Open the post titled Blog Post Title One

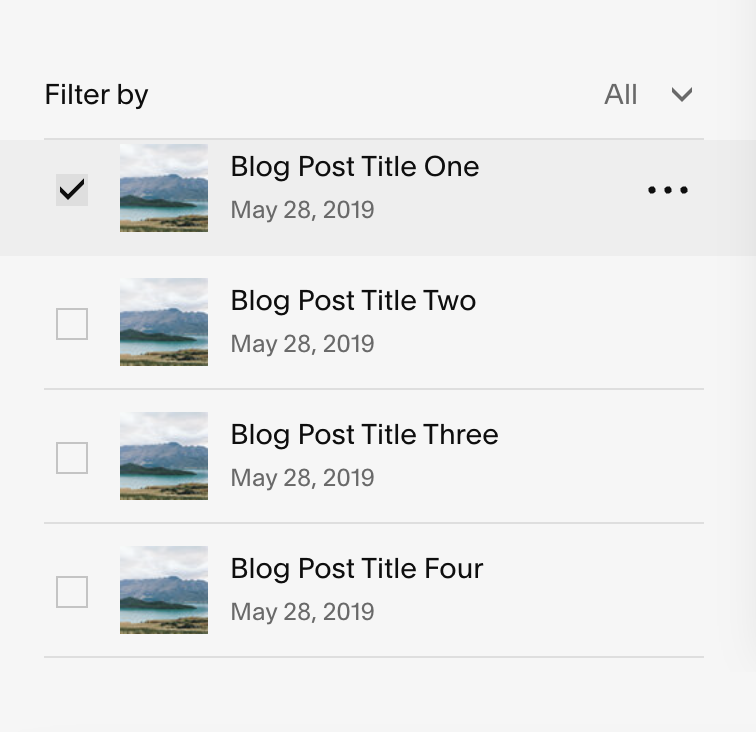pos(355,167)
